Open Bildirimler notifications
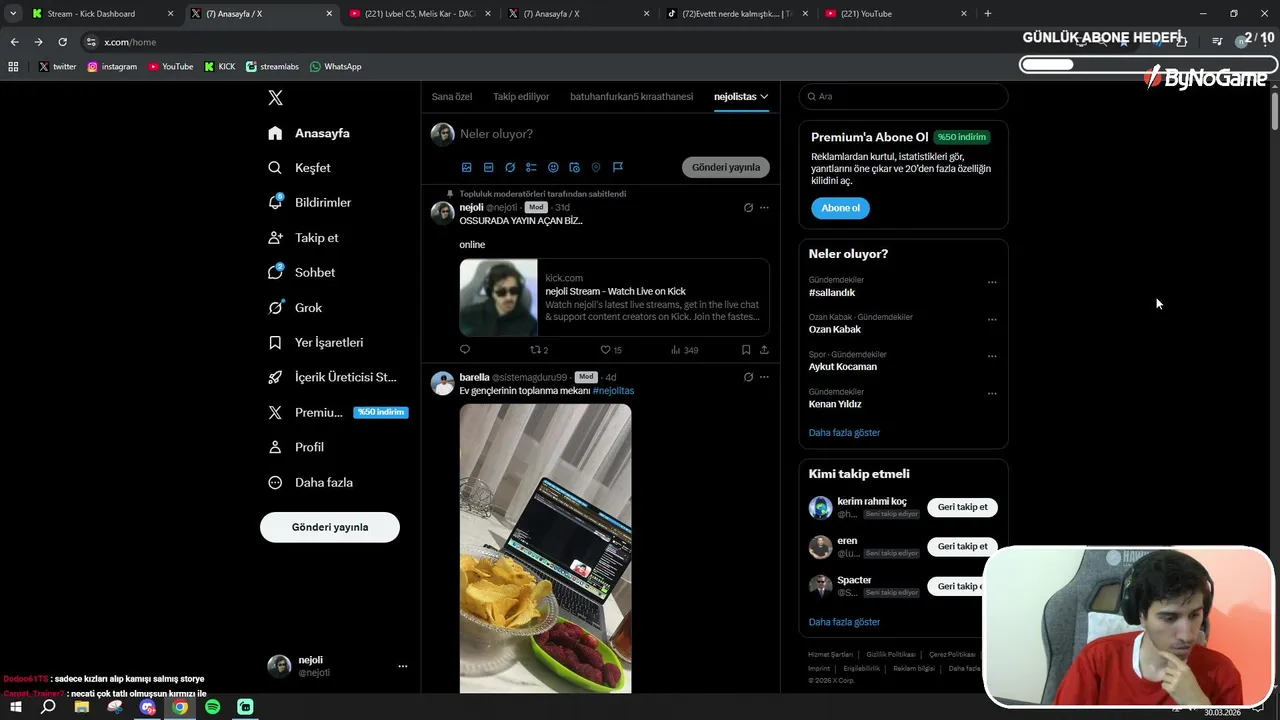Image resolution: width=1280 pixels, height=720 pixels. 309,202
